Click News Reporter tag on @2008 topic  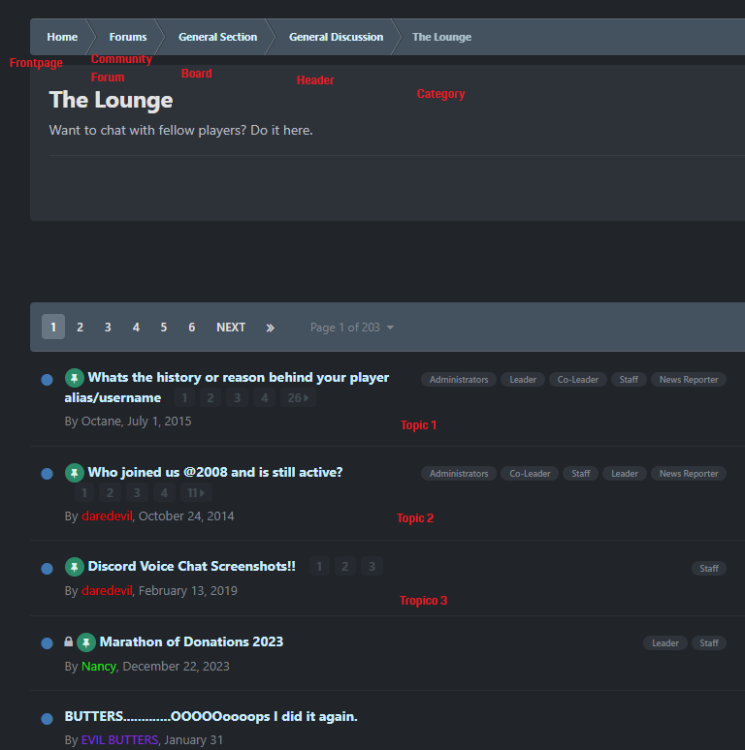pyautogui.click(x=689, y=474)
